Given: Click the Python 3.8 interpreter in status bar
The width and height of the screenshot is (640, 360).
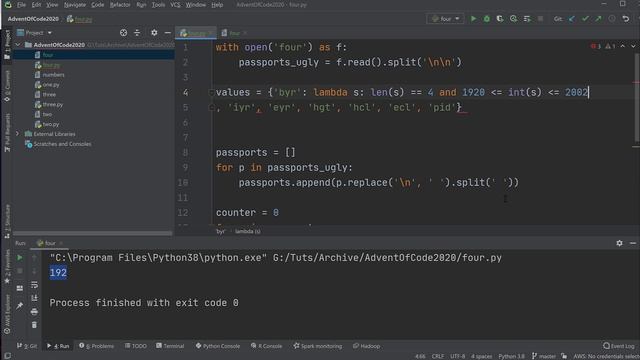Looking at the screenshot, I should pos(511,356).
